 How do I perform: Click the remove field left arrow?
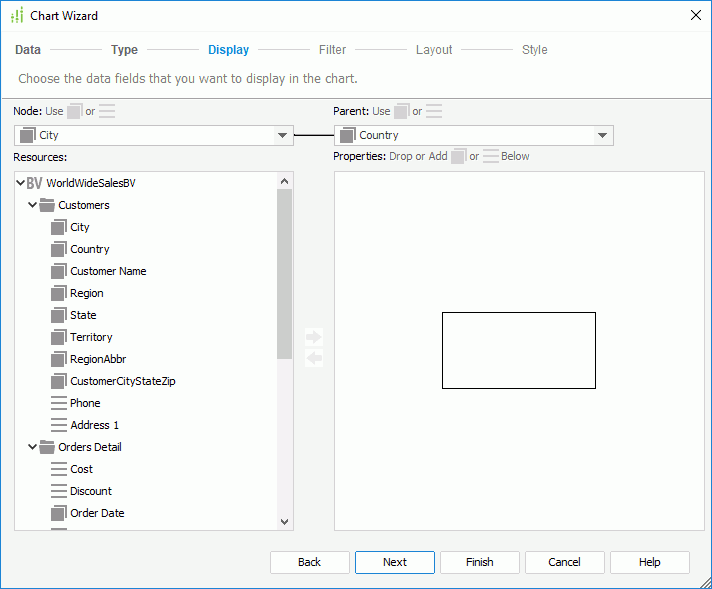coord(314,358)
